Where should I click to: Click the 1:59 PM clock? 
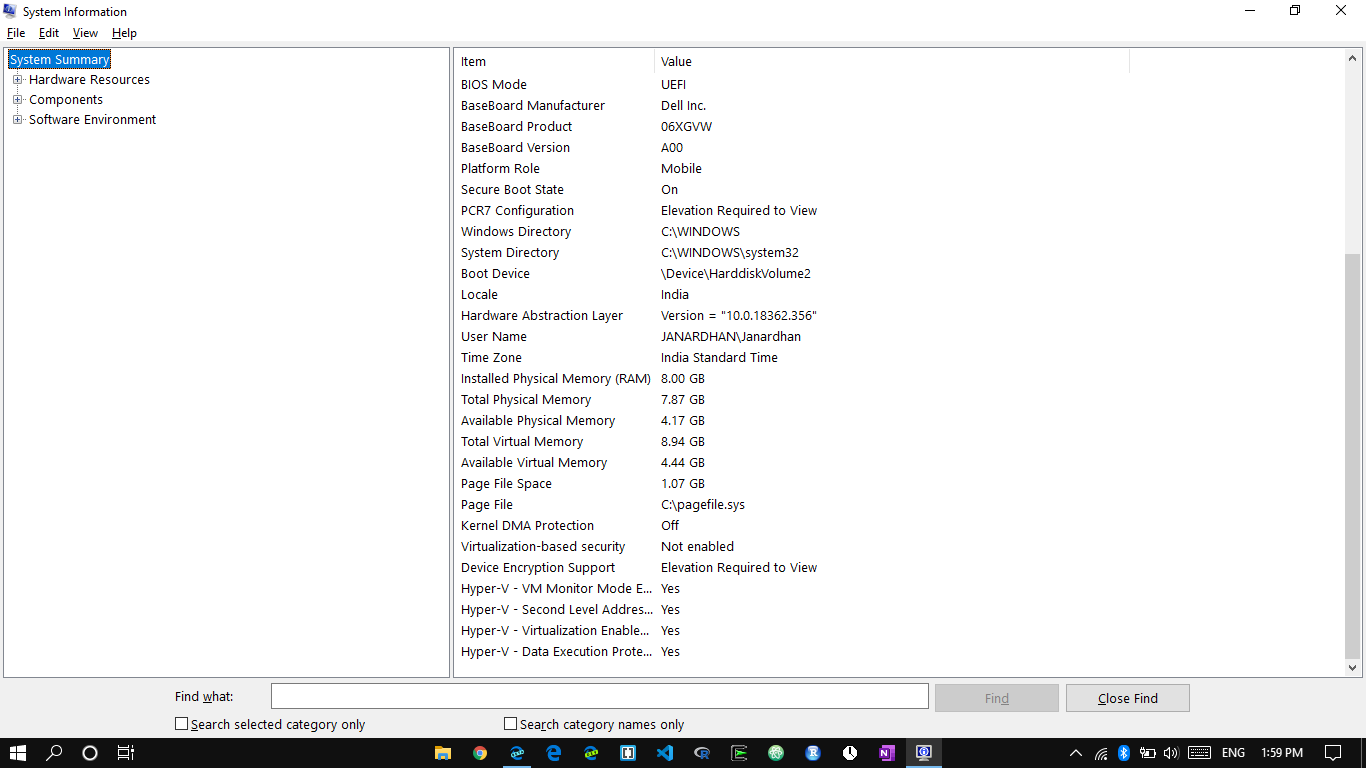1282,753
